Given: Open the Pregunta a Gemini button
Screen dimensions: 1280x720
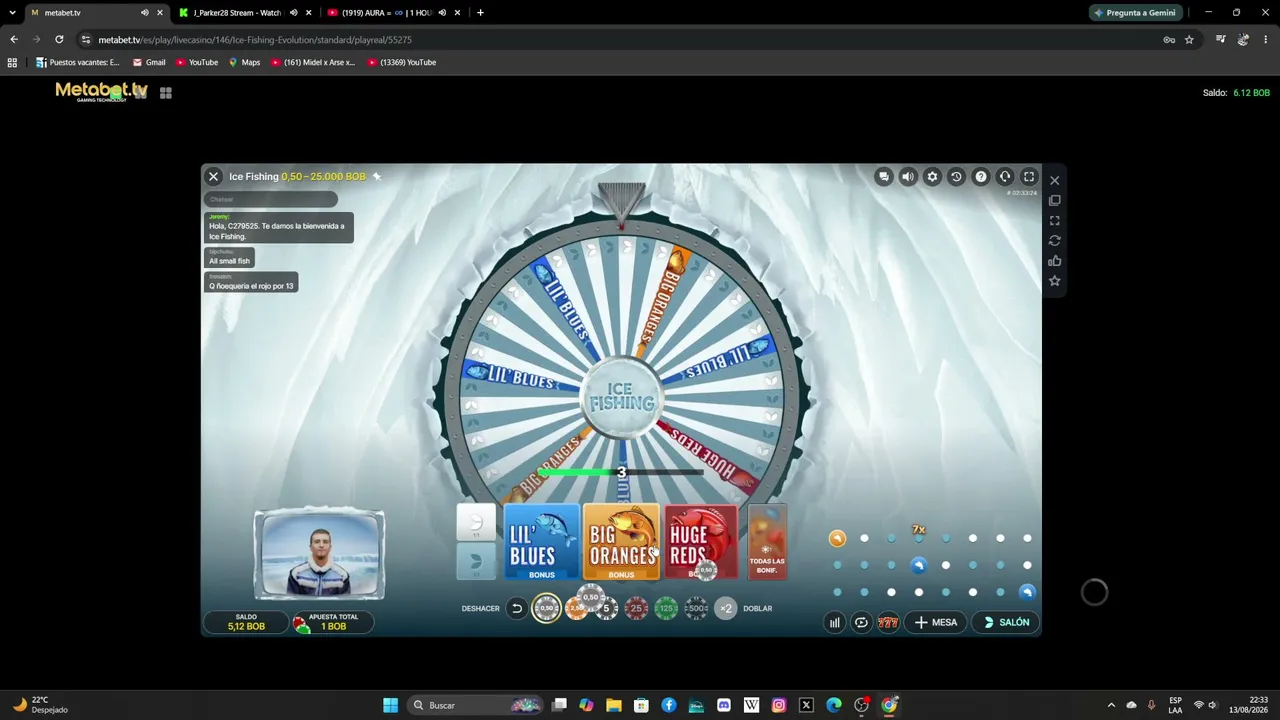Looking at the screenshot, I should click(1135, 13).
